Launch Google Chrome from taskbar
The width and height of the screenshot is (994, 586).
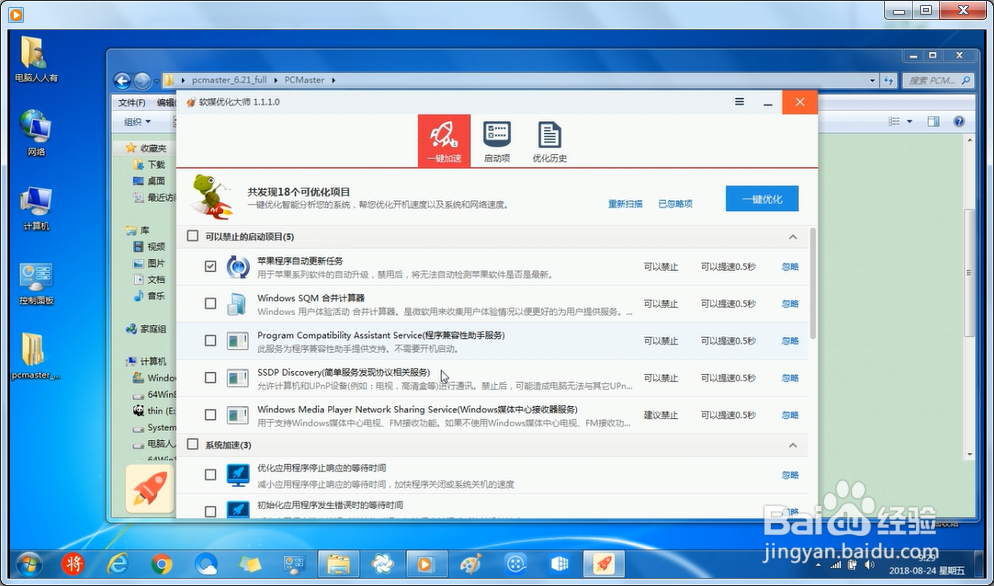coord(162,564)
